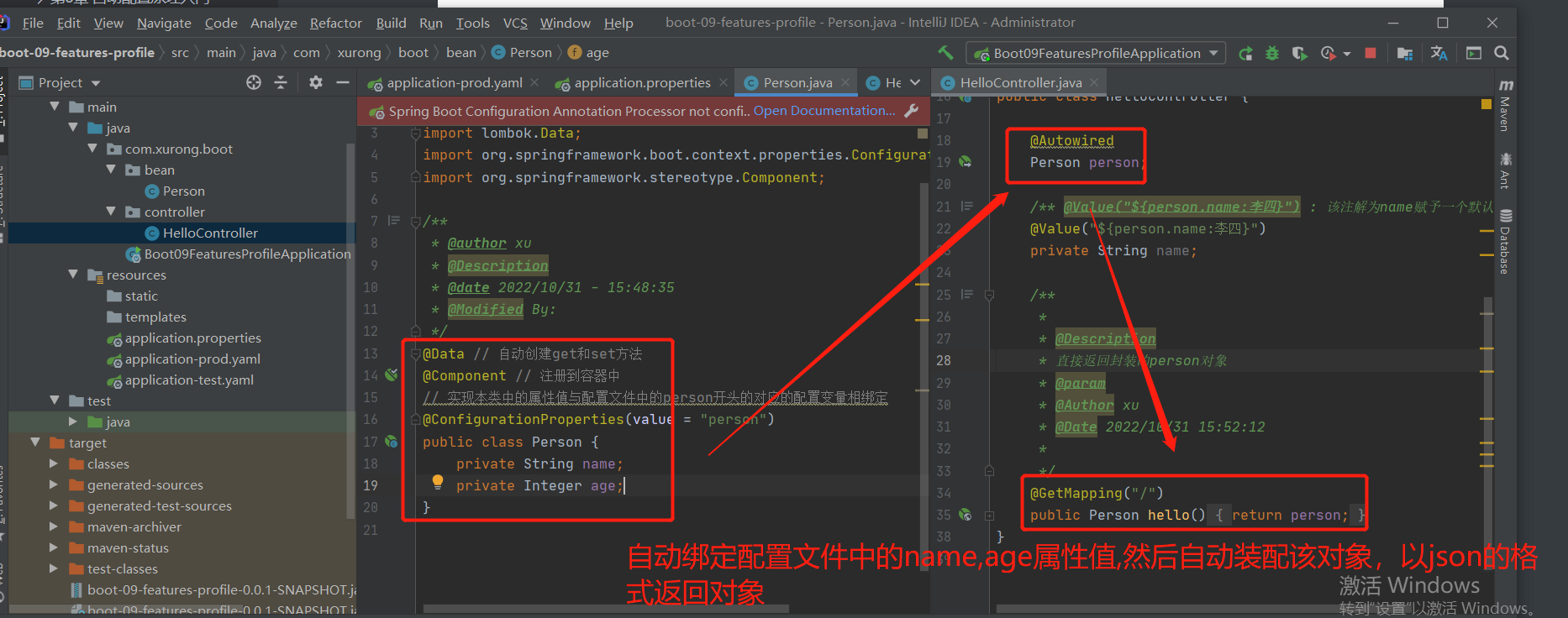Stop the running application with red square

1371,53
